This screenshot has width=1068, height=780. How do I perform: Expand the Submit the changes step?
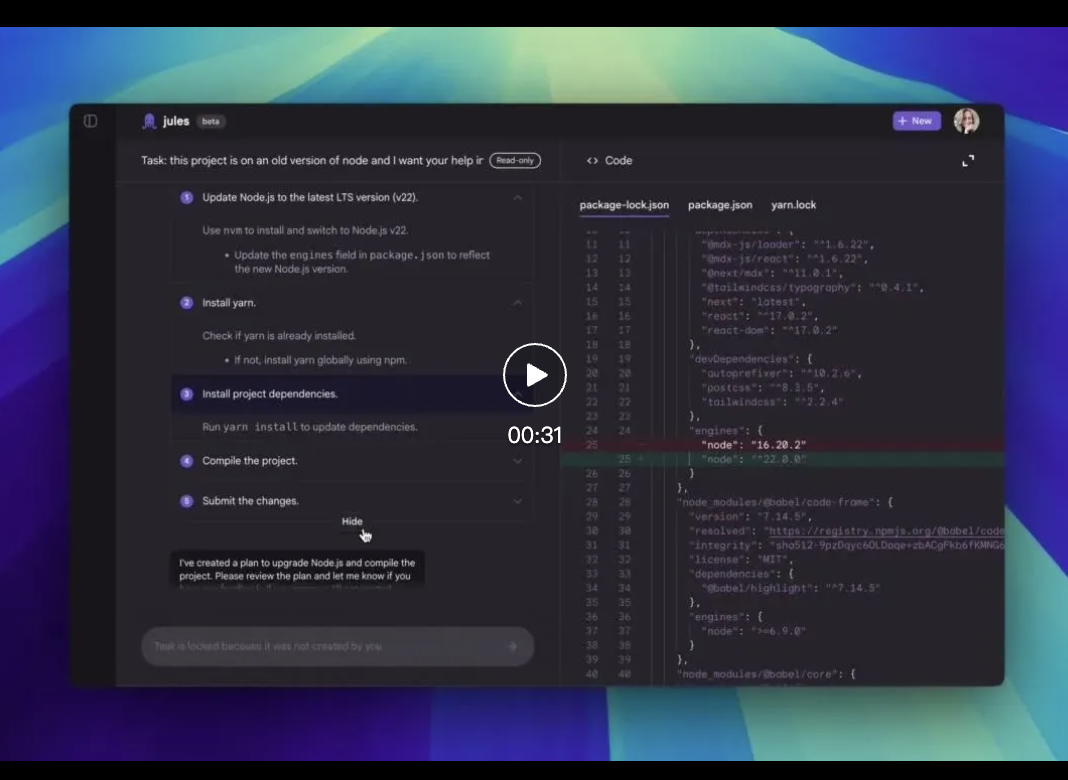click(x=517, y=501)
